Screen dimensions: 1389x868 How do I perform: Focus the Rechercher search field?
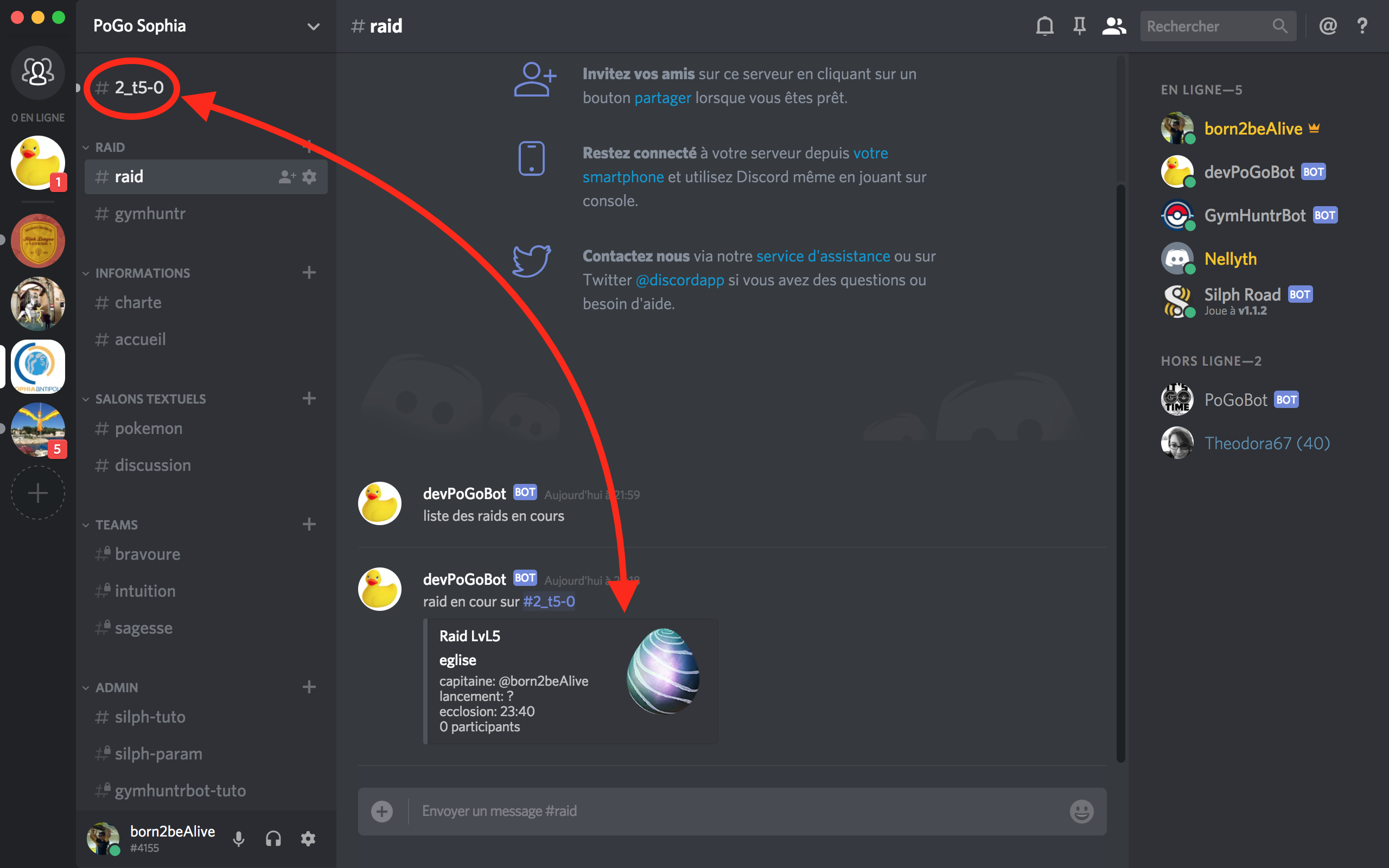click(1218, 26)
